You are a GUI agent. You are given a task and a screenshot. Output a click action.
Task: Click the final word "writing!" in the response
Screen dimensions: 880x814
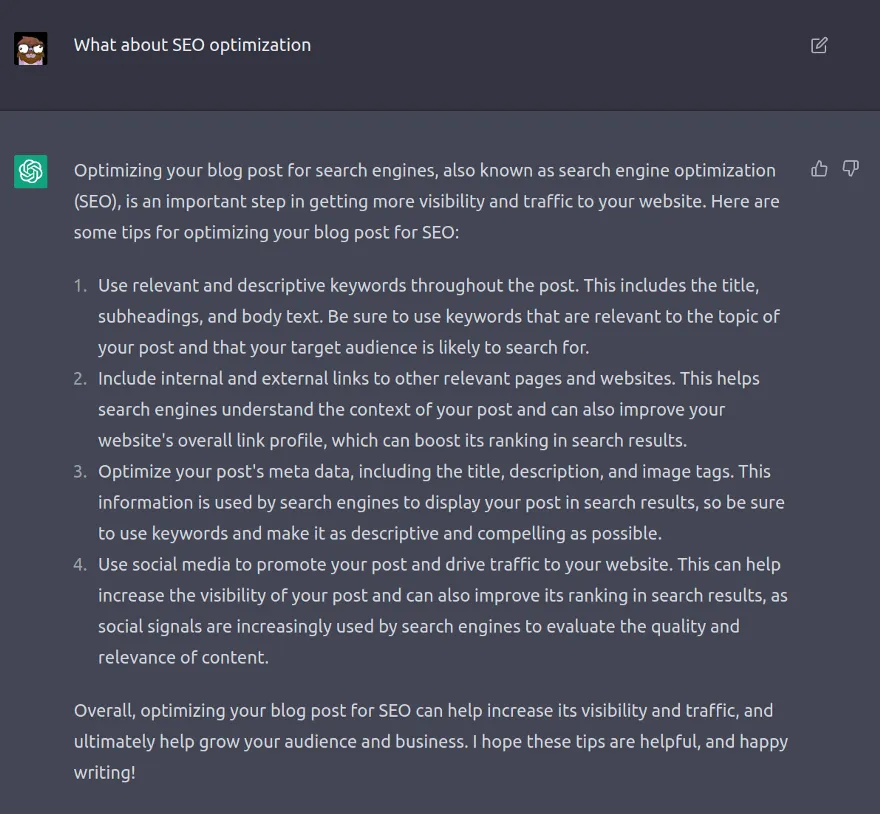(104, 773)
